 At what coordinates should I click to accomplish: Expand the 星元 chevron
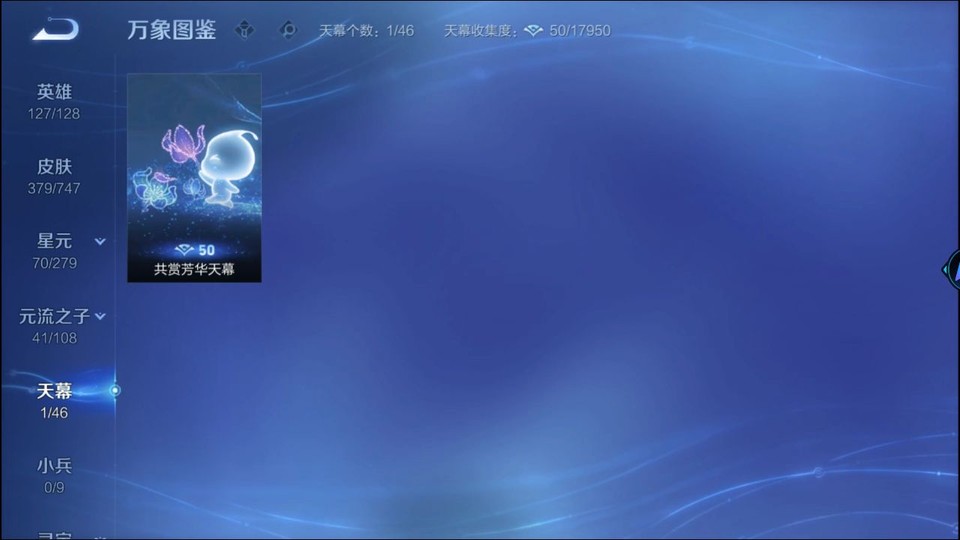[100, 241]
